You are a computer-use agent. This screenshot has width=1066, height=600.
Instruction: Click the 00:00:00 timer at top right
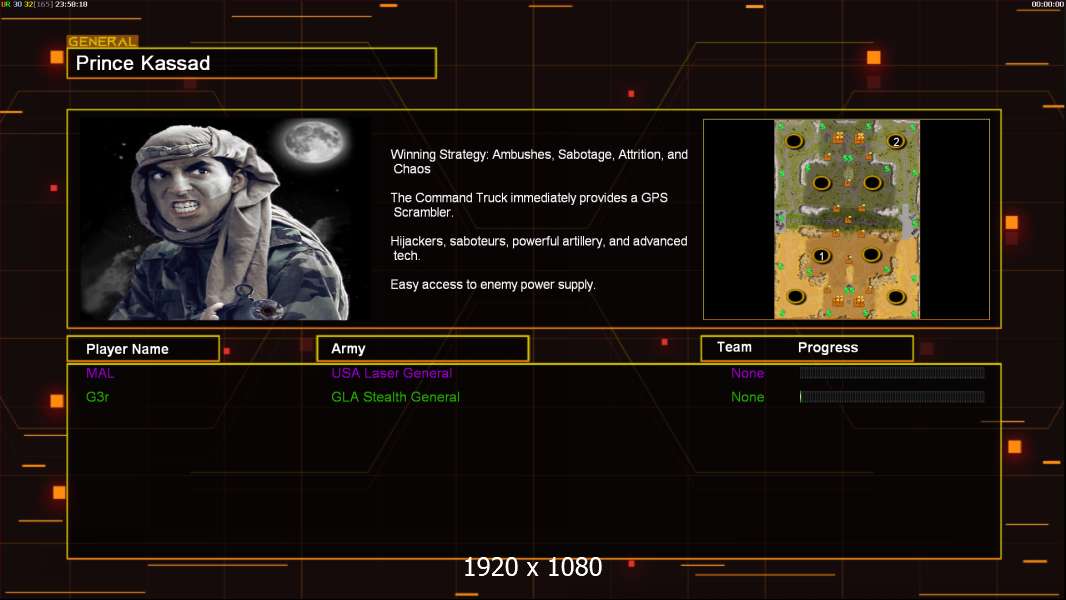pyautogui.click(x=1048, y=4)
